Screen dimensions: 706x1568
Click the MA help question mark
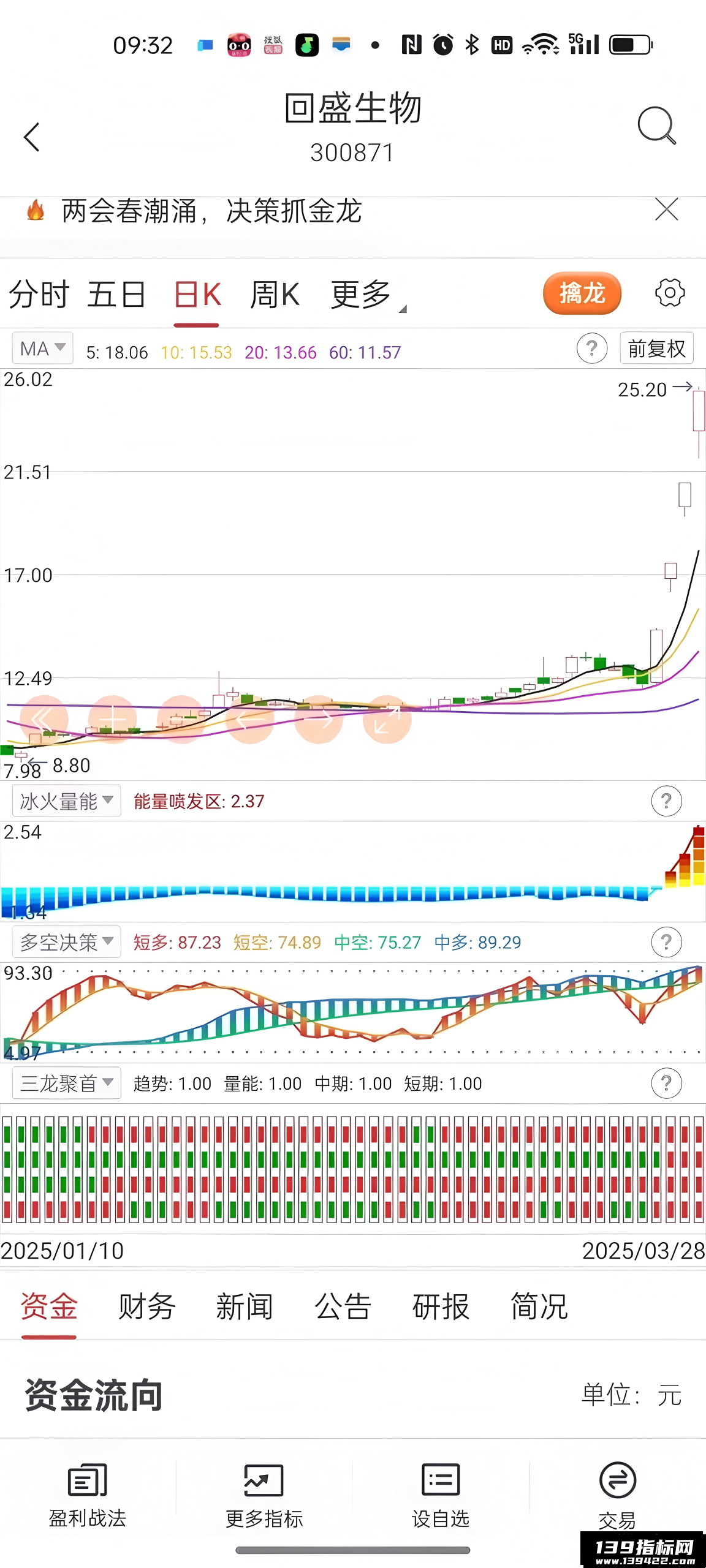[591, 349]
